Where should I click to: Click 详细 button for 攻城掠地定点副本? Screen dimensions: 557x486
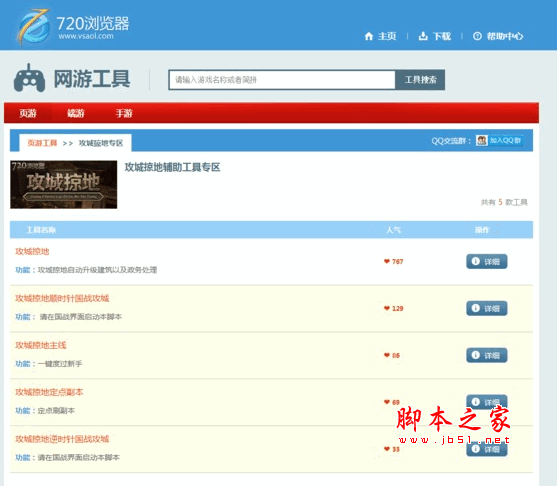(487, 402)
